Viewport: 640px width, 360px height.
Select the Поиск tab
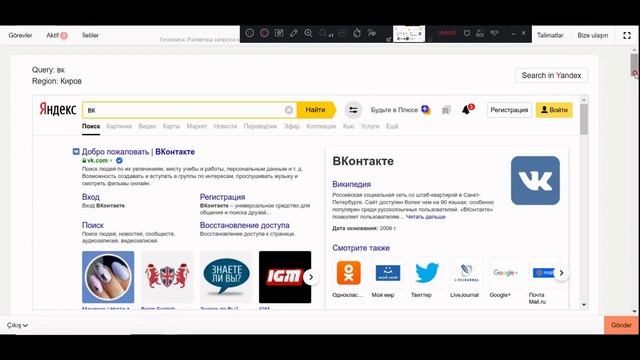(x=91, y=126)
